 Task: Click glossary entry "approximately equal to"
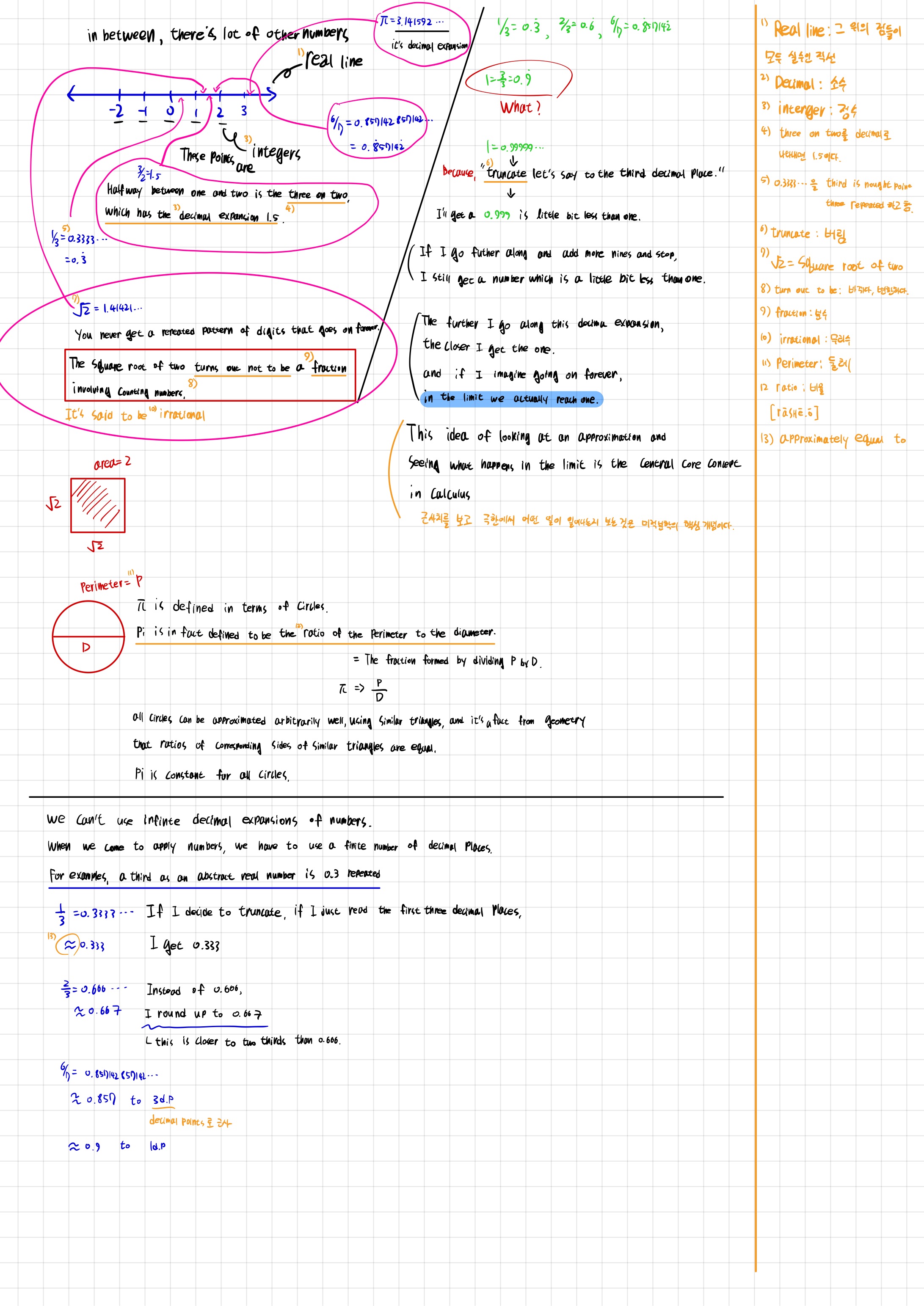pos(833,439)
